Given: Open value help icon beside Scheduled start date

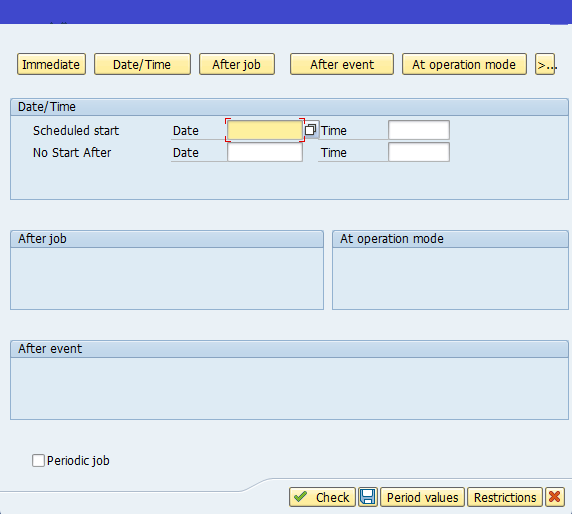Looking at the screenshot, I should coord(310,130).
